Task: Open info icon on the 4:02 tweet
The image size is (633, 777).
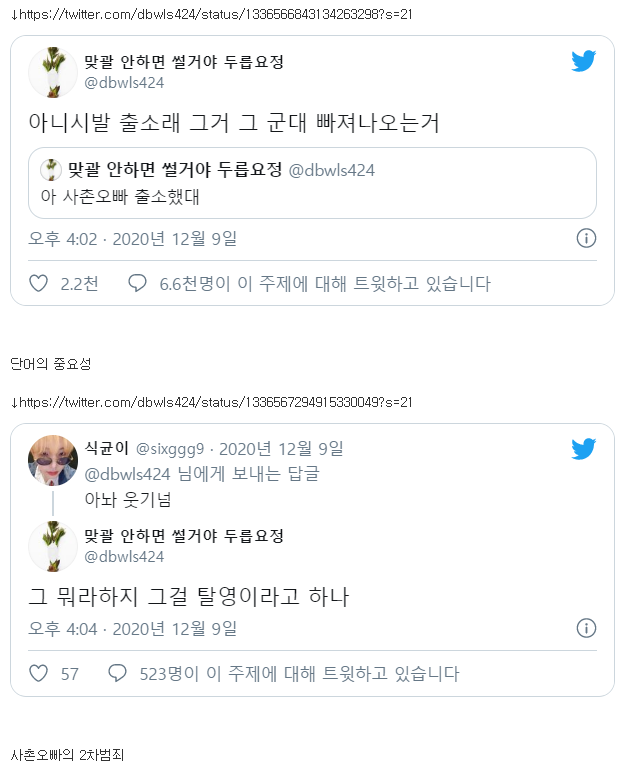Action: pos(586,238)
